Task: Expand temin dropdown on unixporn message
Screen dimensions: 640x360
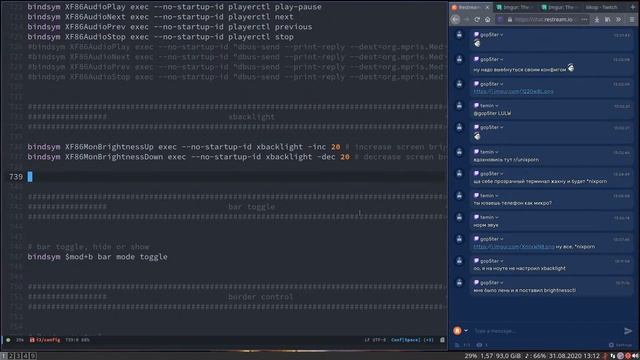Action: 497,152
